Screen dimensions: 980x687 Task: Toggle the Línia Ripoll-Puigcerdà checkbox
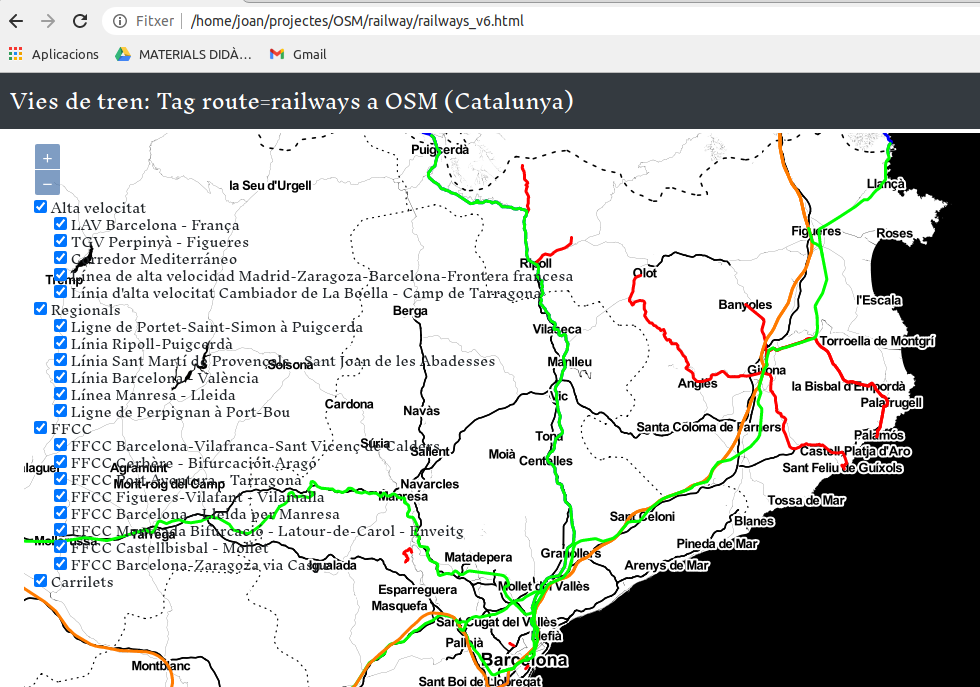(61, 344)
